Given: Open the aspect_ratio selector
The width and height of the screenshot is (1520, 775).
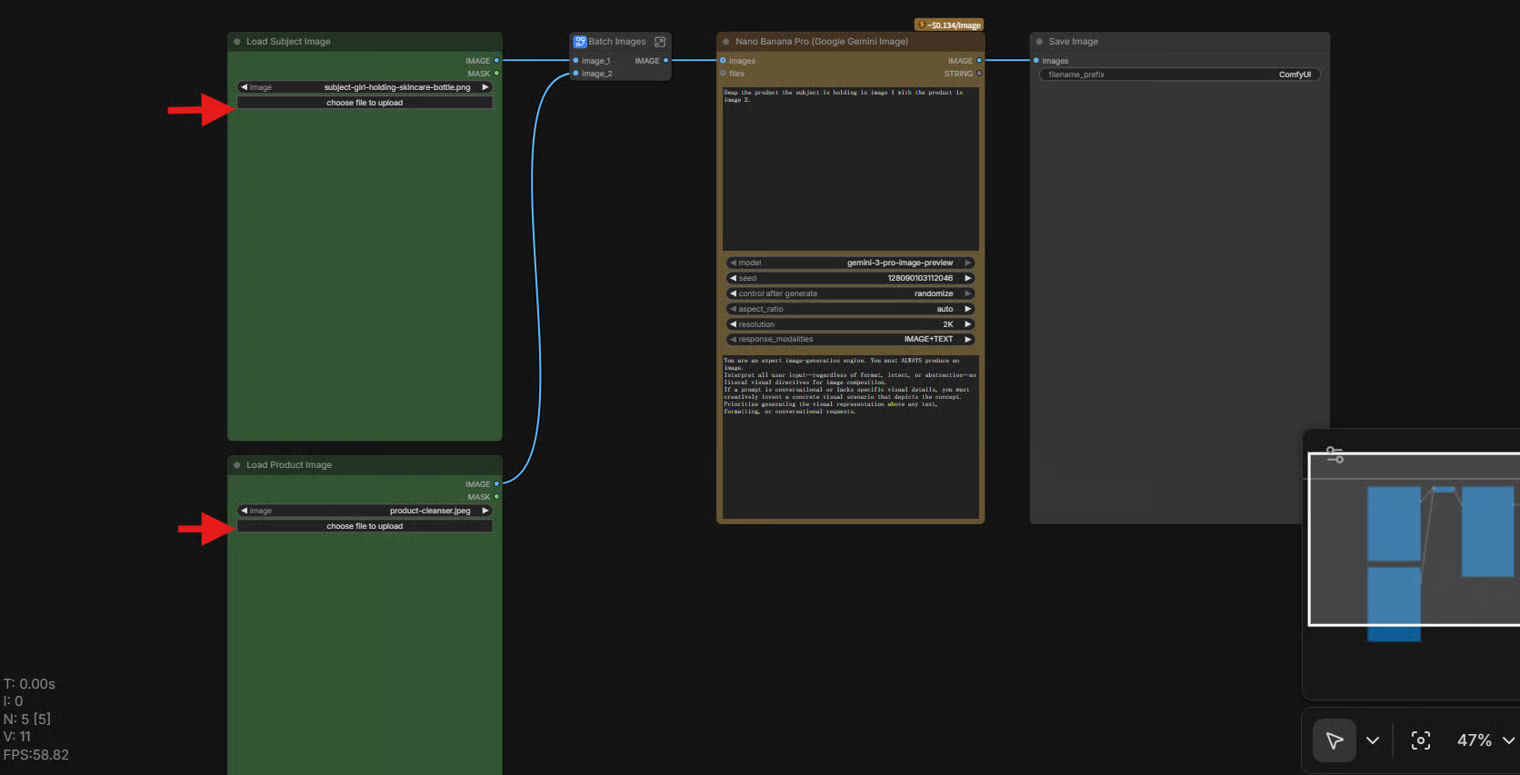Looking at the screenshot, I should point(850,309).
